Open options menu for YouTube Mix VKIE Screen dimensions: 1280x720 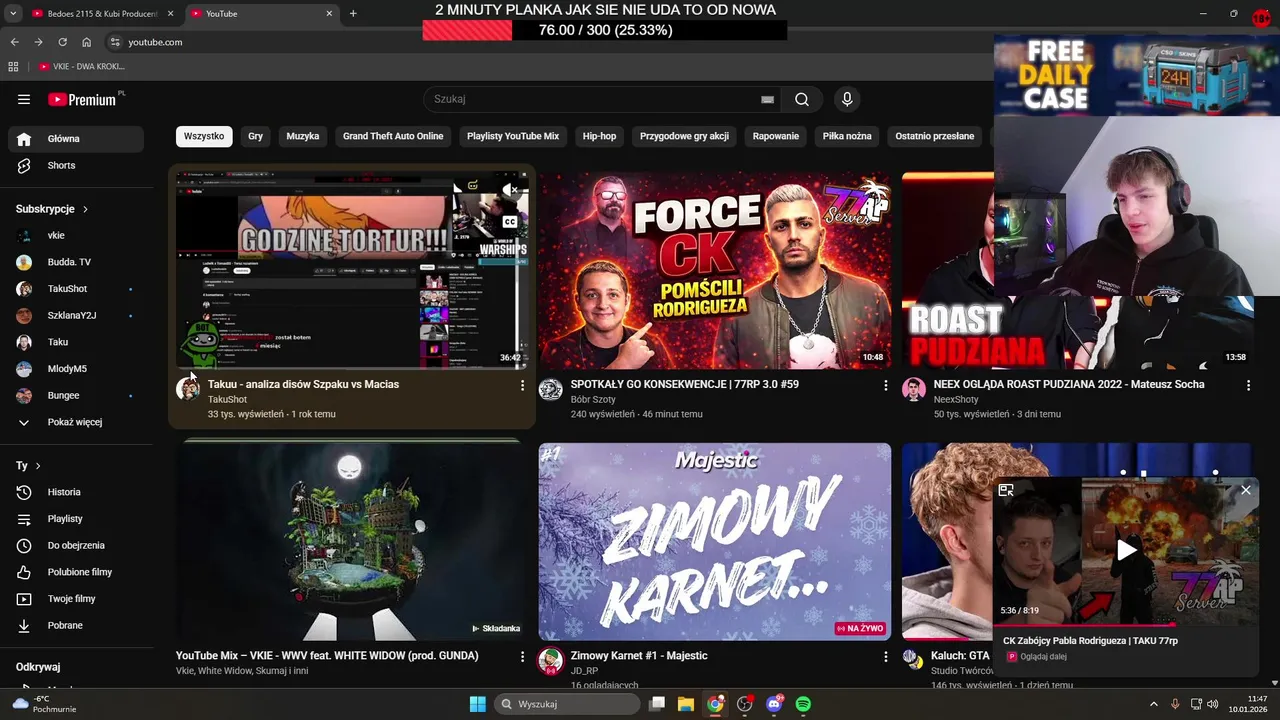click(522, 657)
